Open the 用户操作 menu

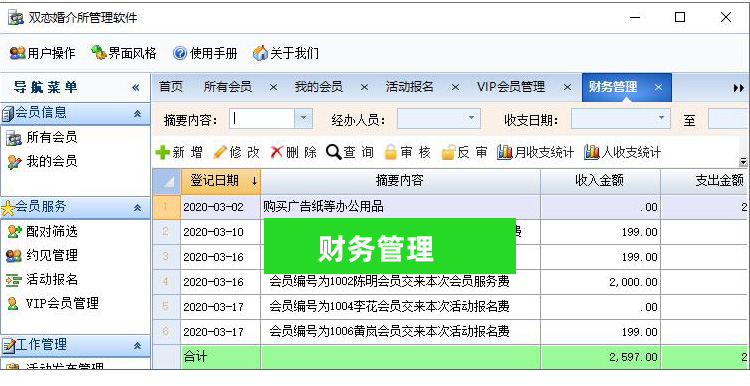point(43,53)
